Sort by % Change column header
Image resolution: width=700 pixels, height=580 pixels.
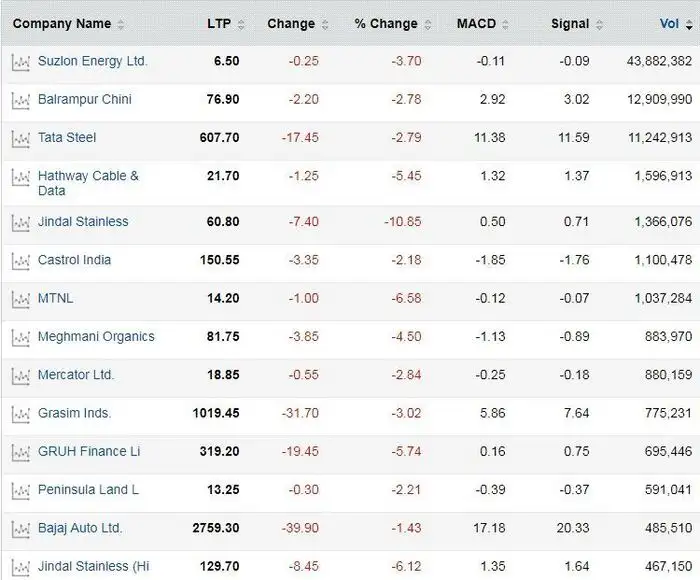387,24
